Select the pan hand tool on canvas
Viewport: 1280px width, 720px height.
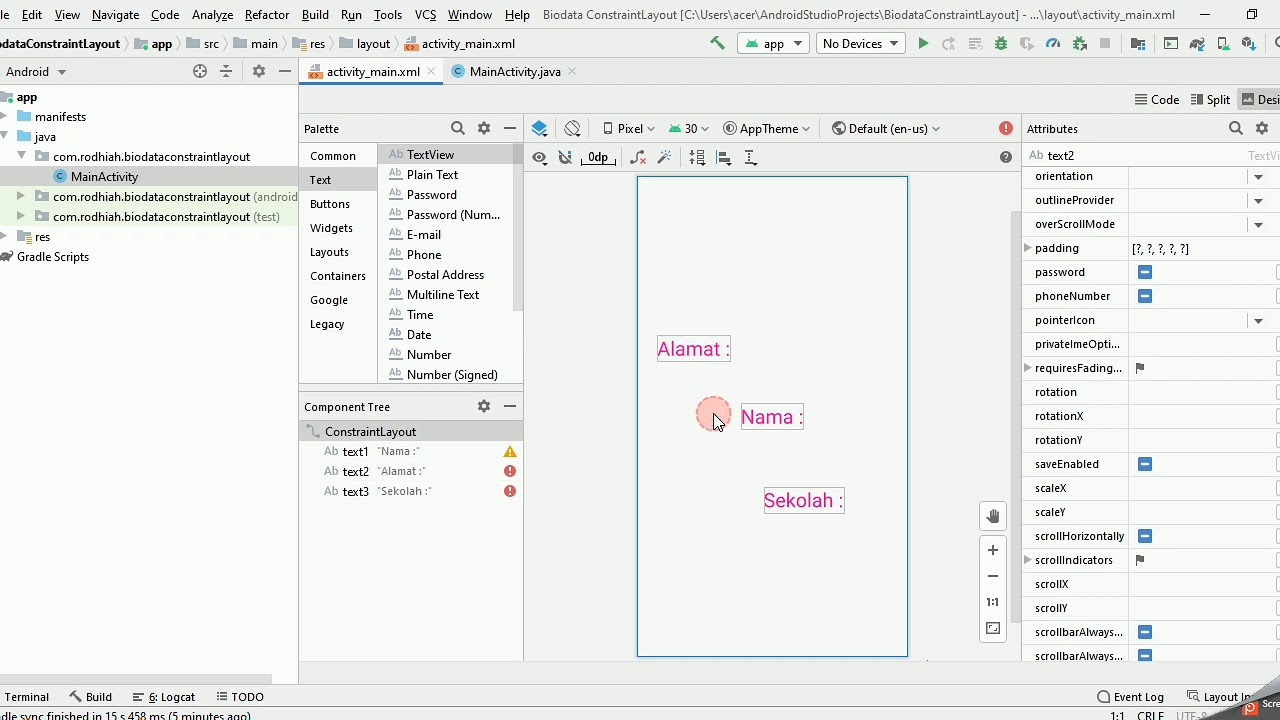pyautogui.click(x=993, y=516)
